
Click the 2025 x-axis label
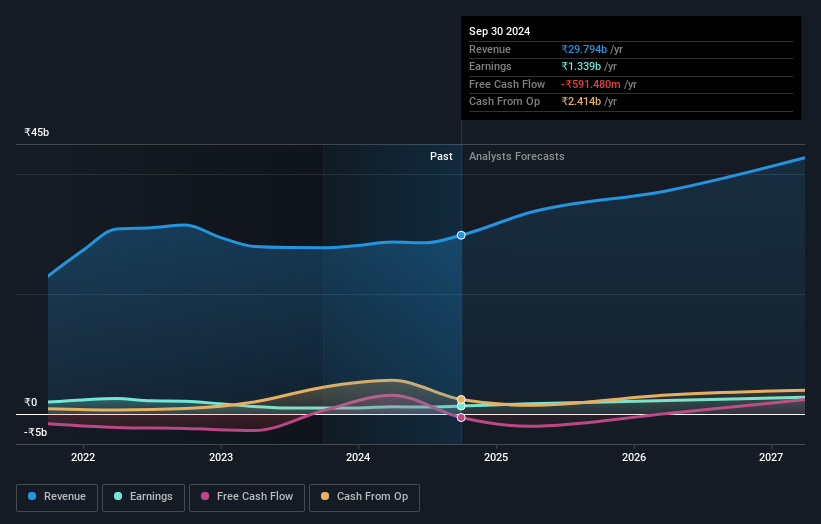496,458
